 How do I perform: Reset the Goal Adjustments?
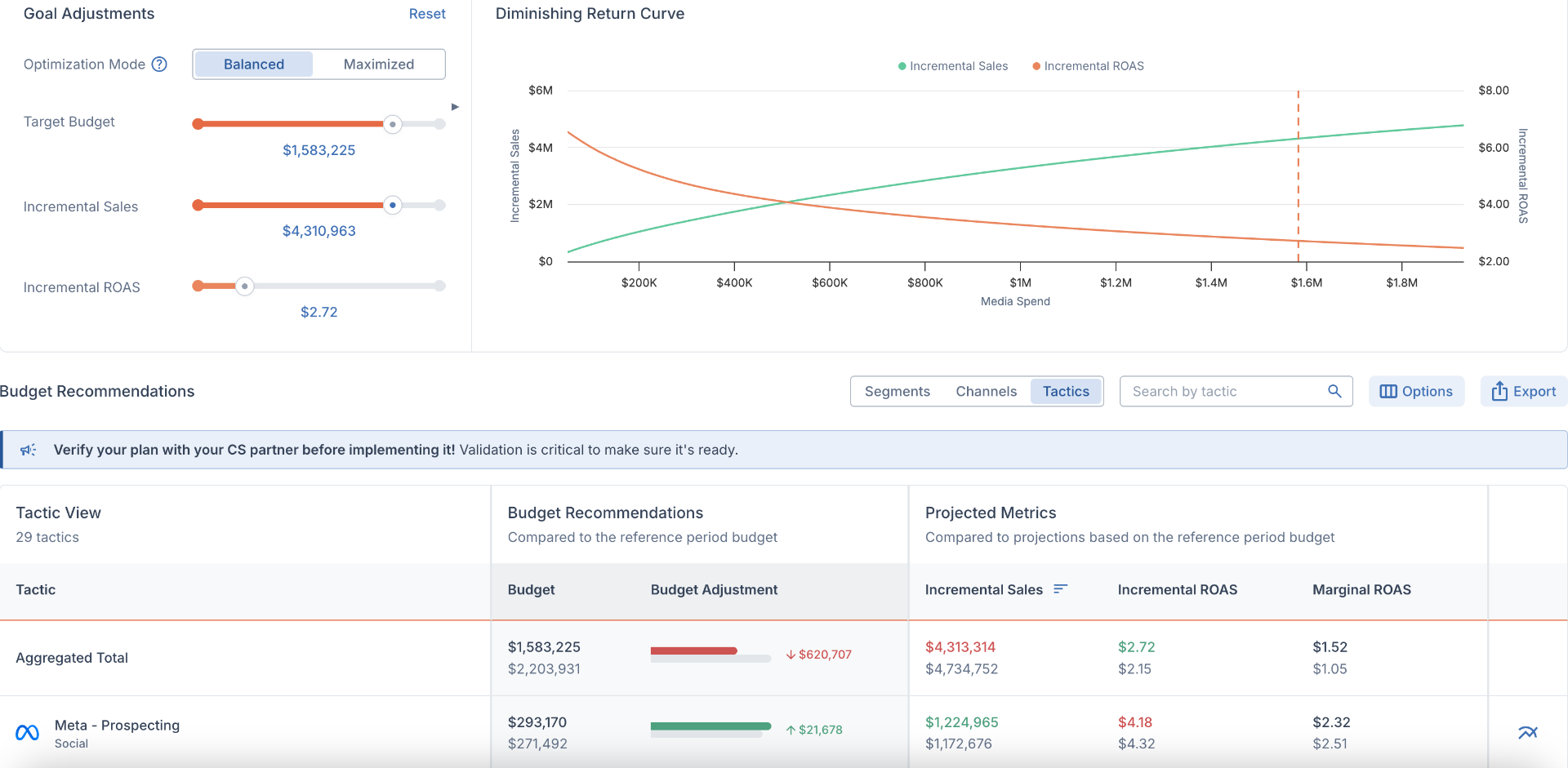(x=426, y=14)
